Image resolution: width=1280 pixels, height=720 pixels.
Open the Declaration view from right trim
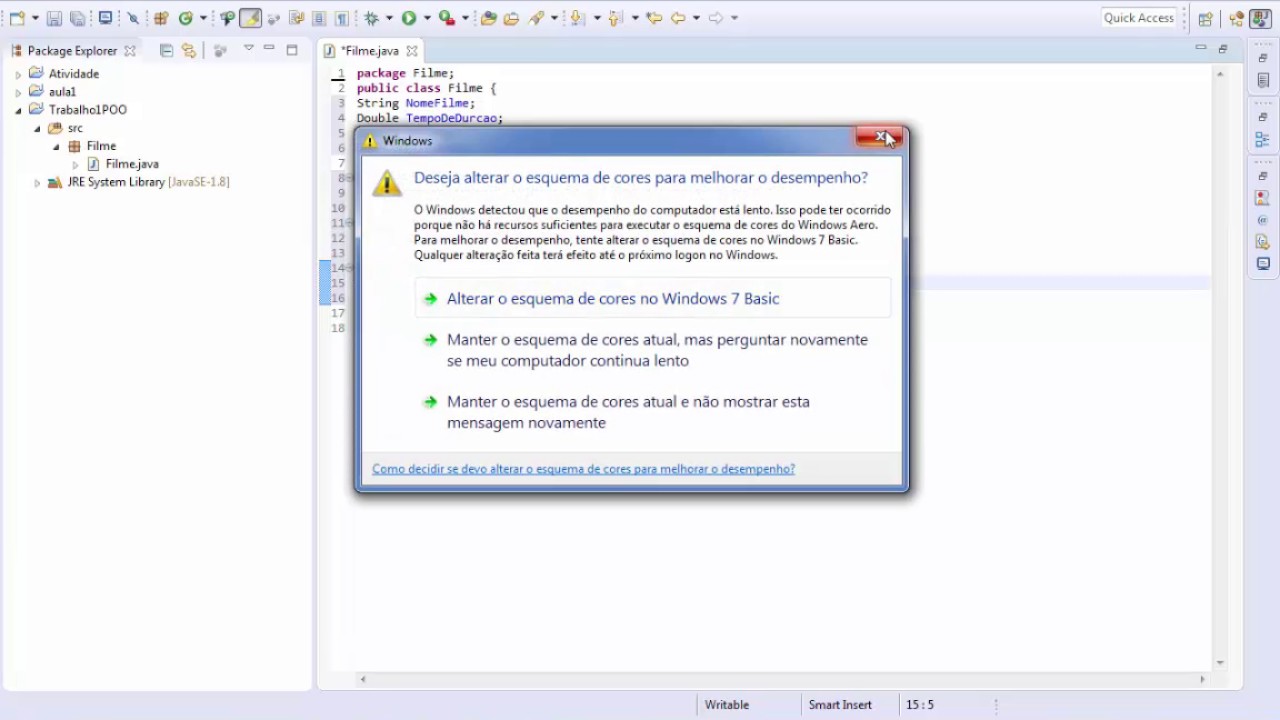1263,241
